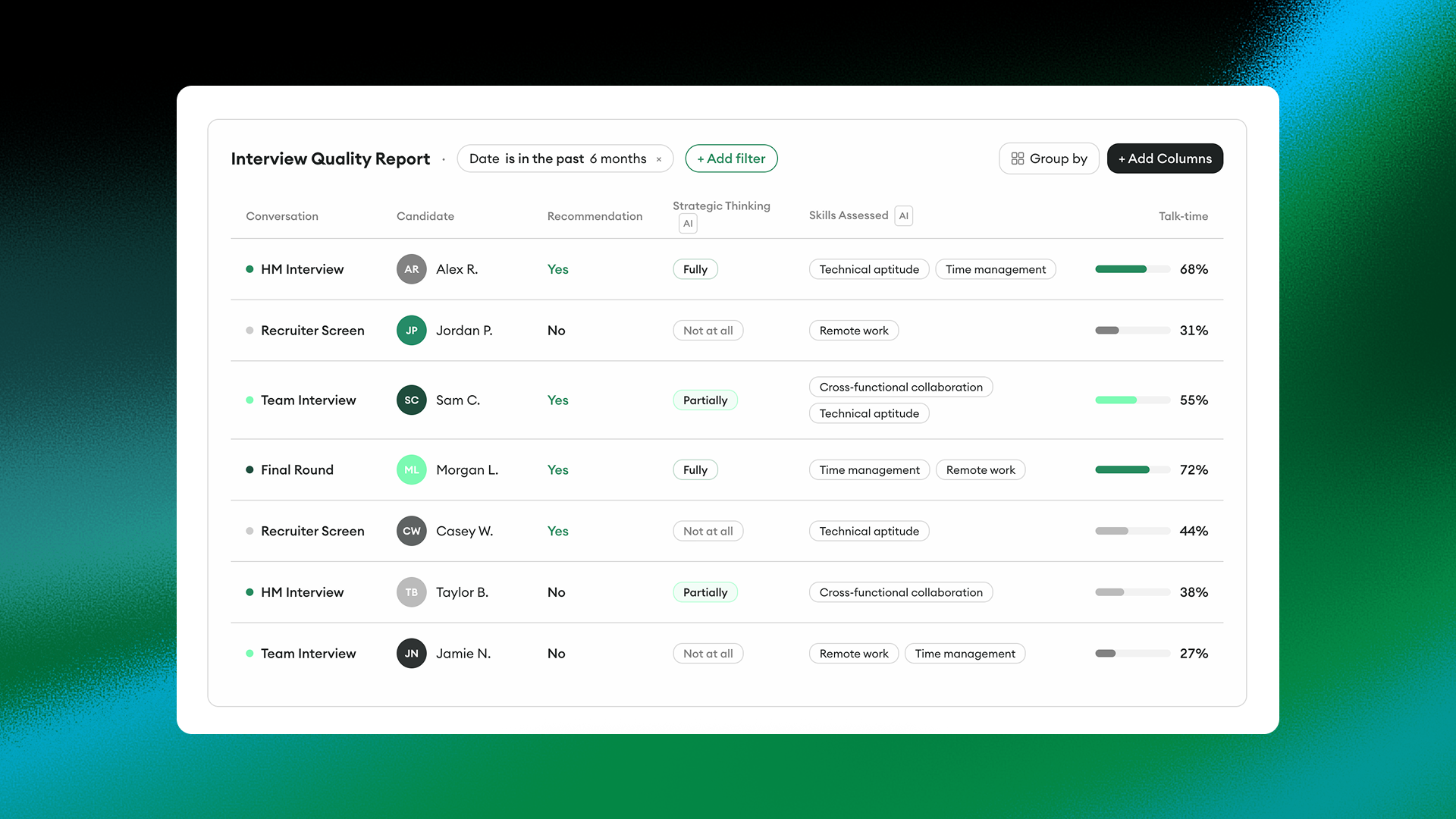This screenshot has width=1456, height=819.
Task: Click the Candidate column header
Action: click(x=425, y=216)
